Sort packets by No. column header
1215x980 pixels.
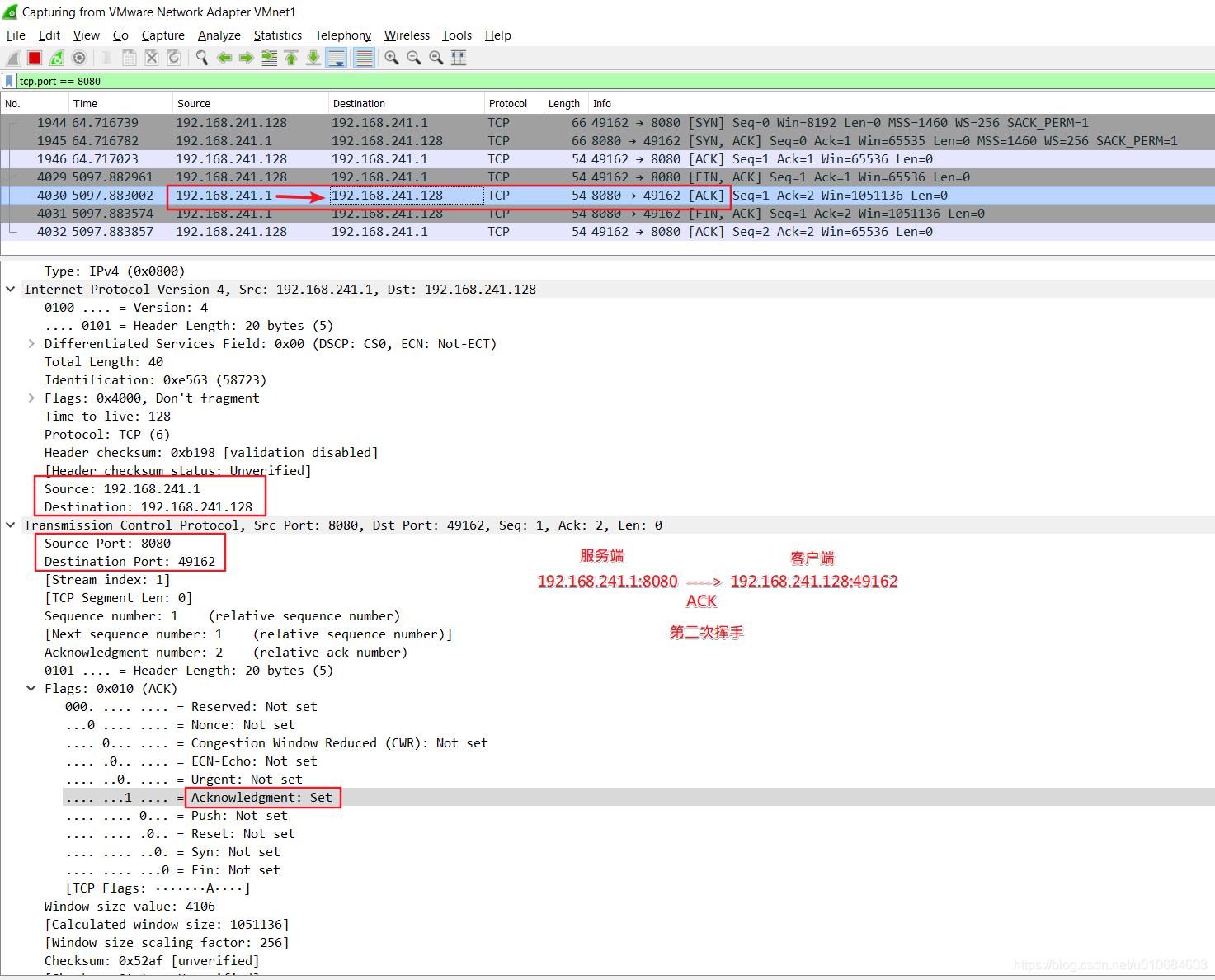(34, 104)
